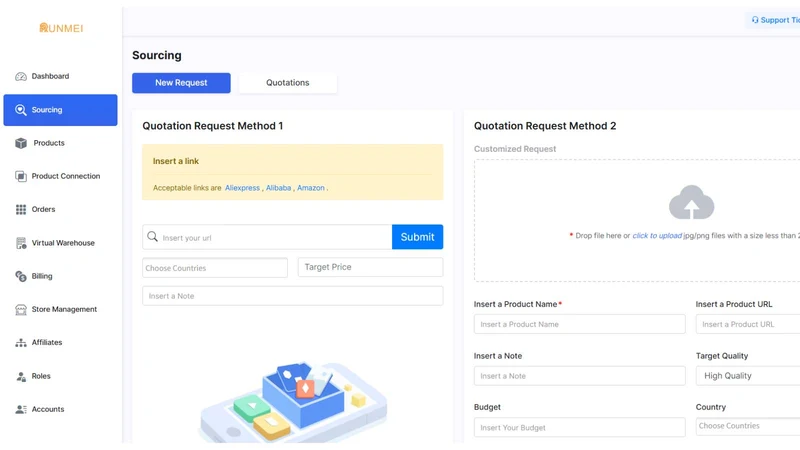Viewport: 800px width, 450px height.
Task: Click the 'Budget' label
Action: [487, 407]
